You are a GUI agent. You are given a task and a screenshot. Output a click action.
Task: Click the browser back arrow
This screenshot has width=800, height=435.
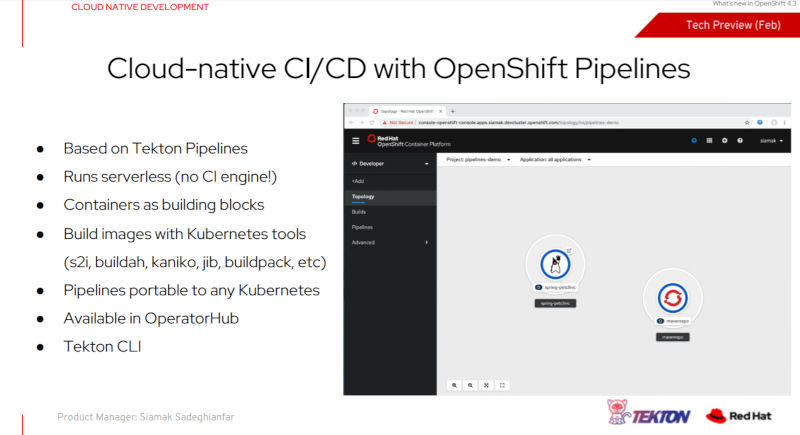351,122
